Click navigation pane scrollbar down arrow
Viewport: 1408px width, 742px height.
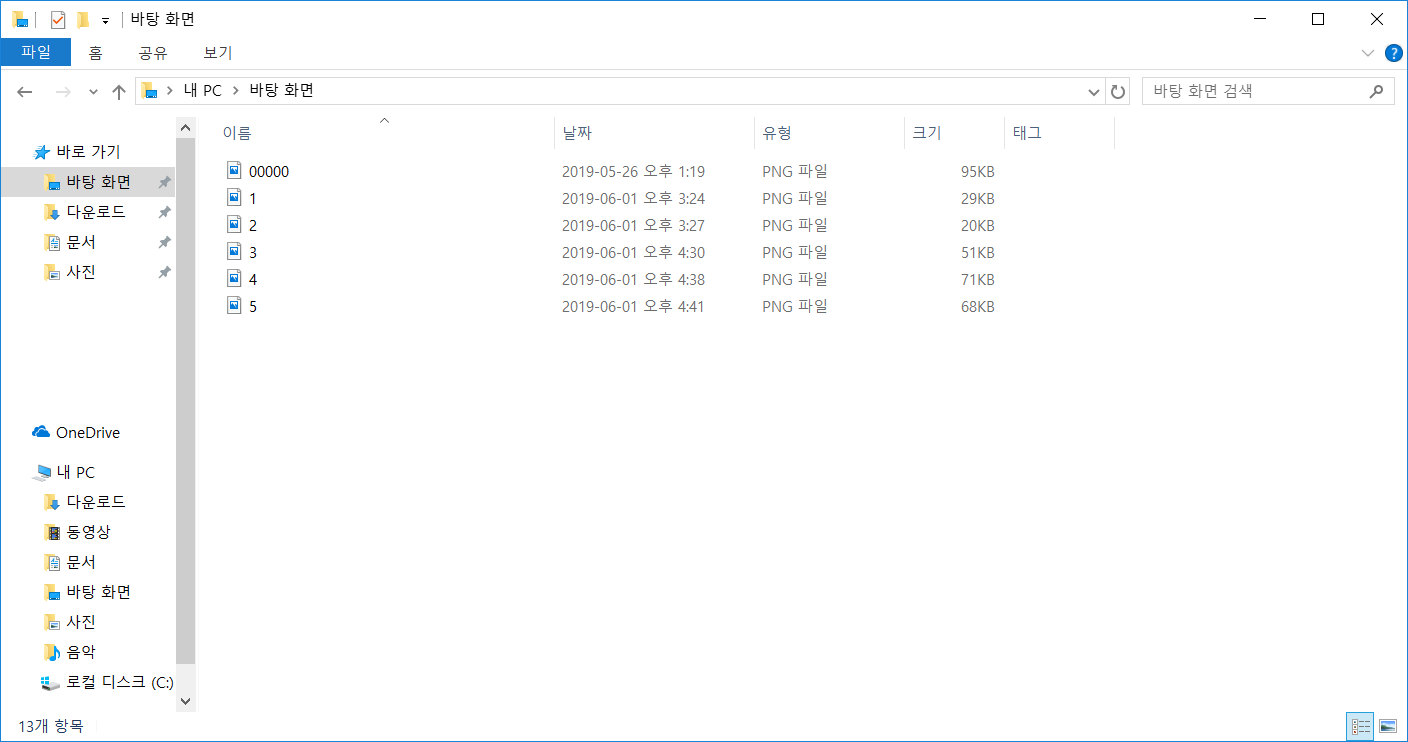[x=185, y=702]
